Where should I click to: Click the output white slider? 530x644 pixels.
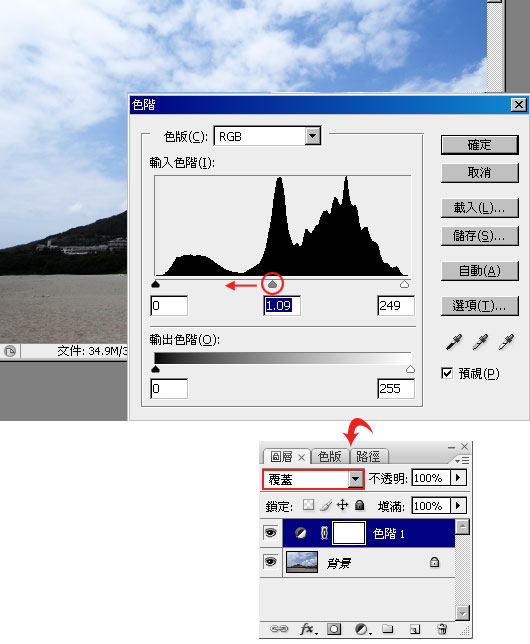coord(410,369)
